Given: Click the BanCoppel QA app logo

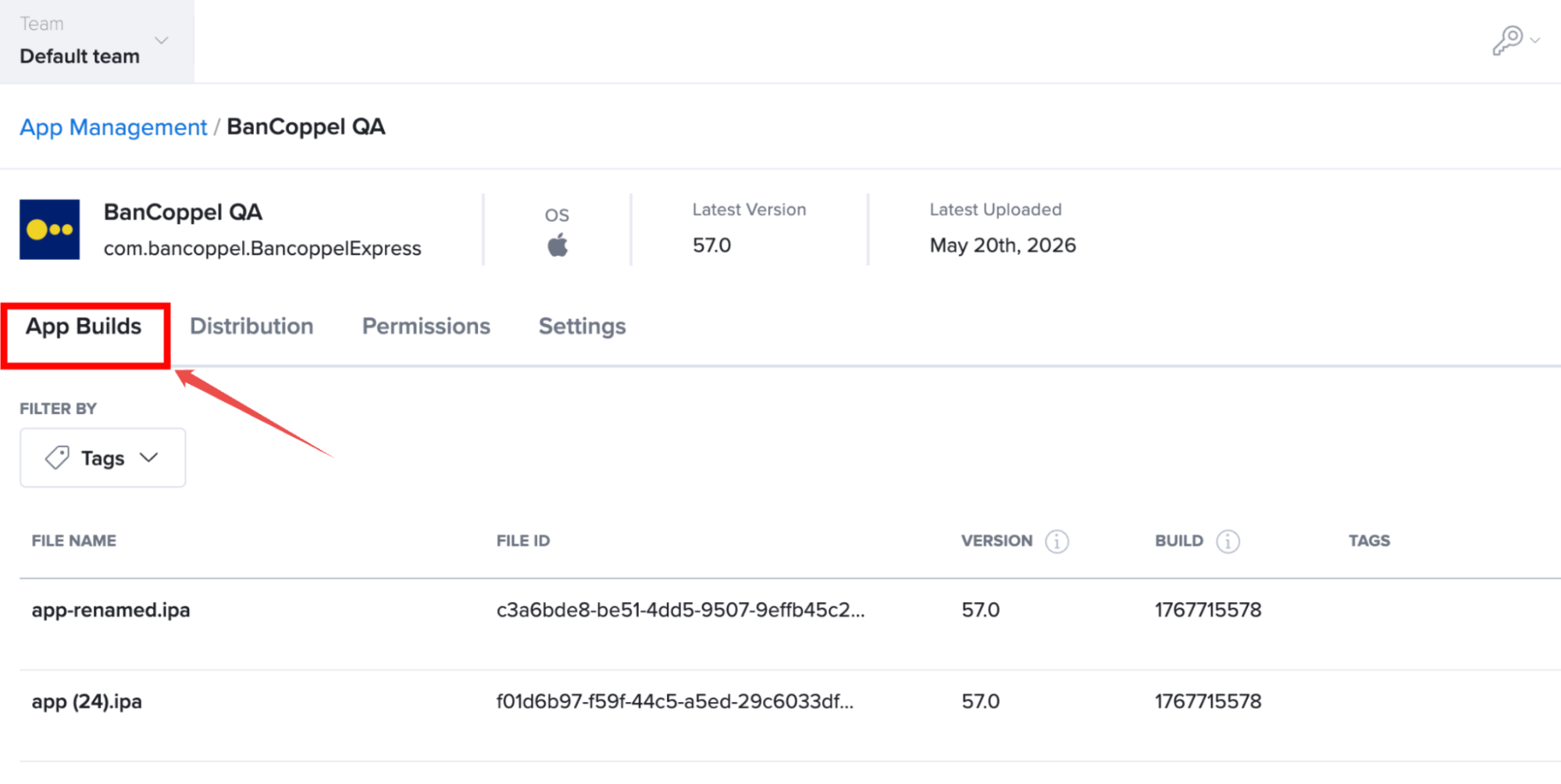Looking at the screenshot, I should click(49, 229).
